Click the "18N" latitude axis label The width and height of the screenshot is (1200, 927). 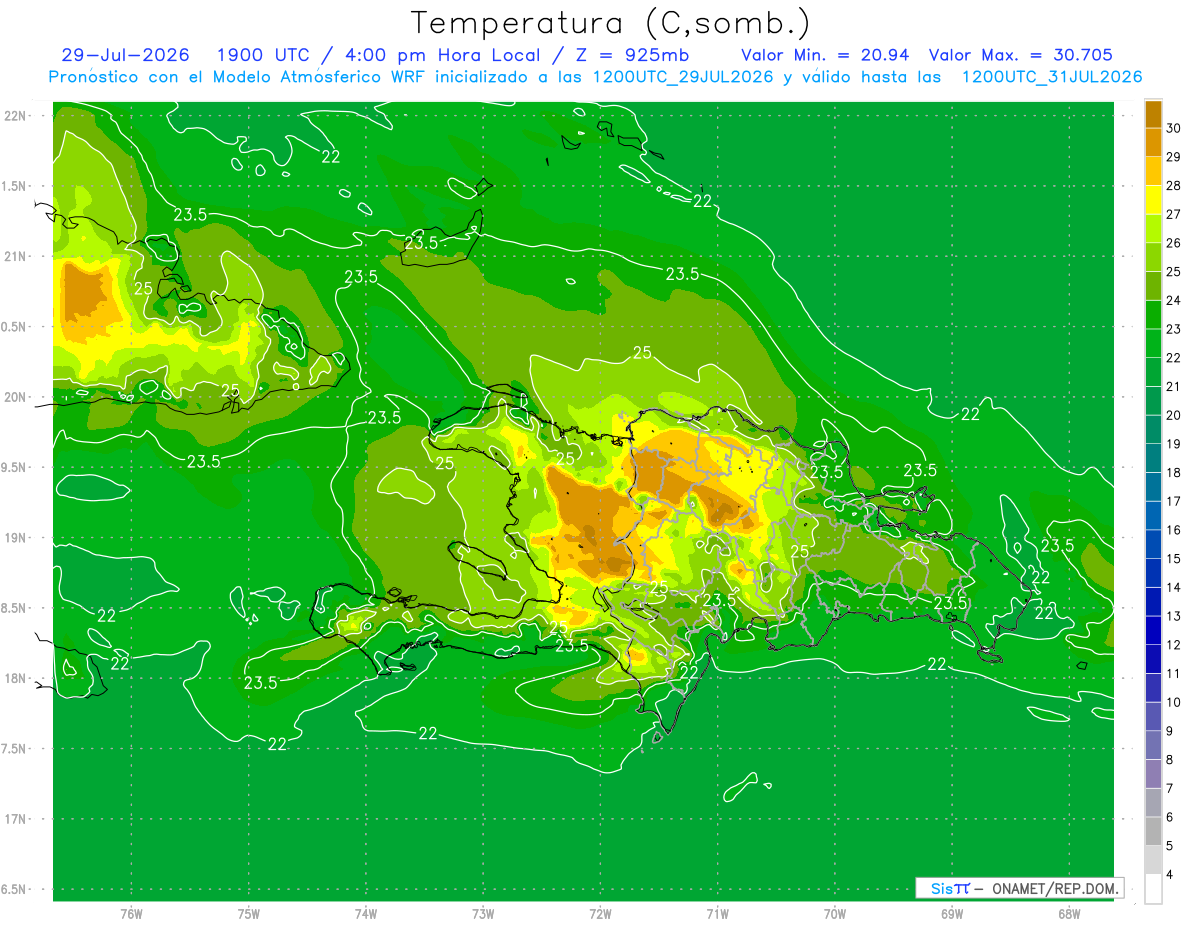tap(16, 679)
